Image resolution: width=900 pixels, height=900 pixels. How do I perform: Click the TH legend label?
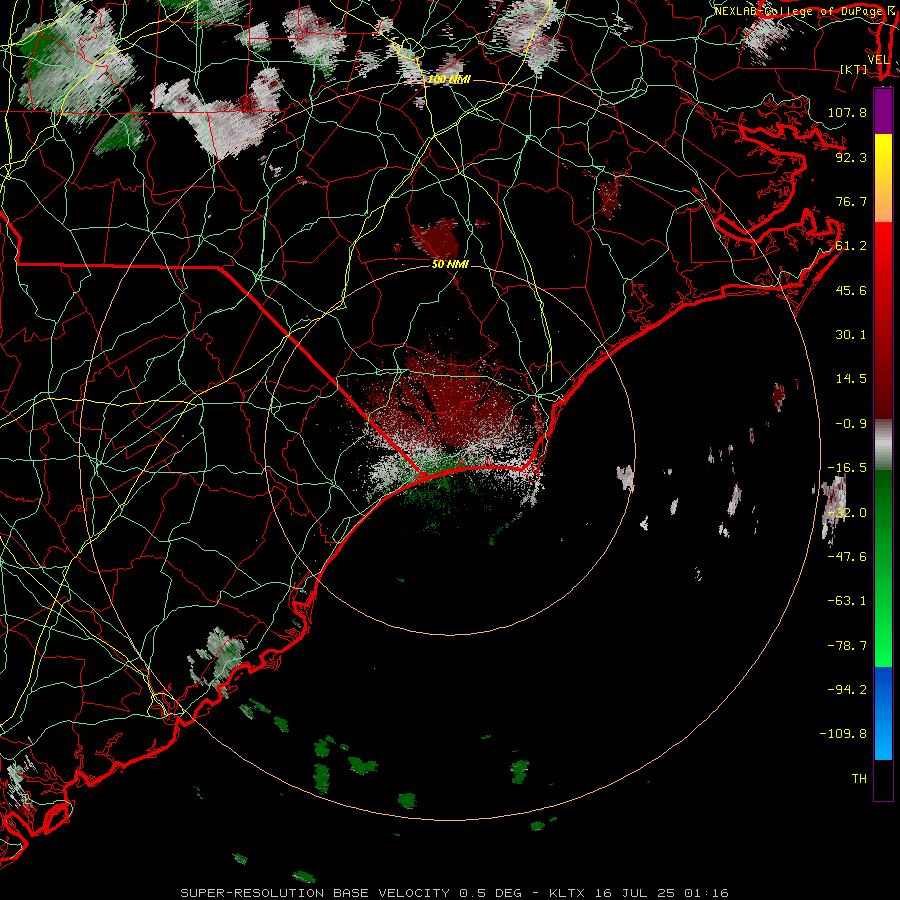(859, 779)
